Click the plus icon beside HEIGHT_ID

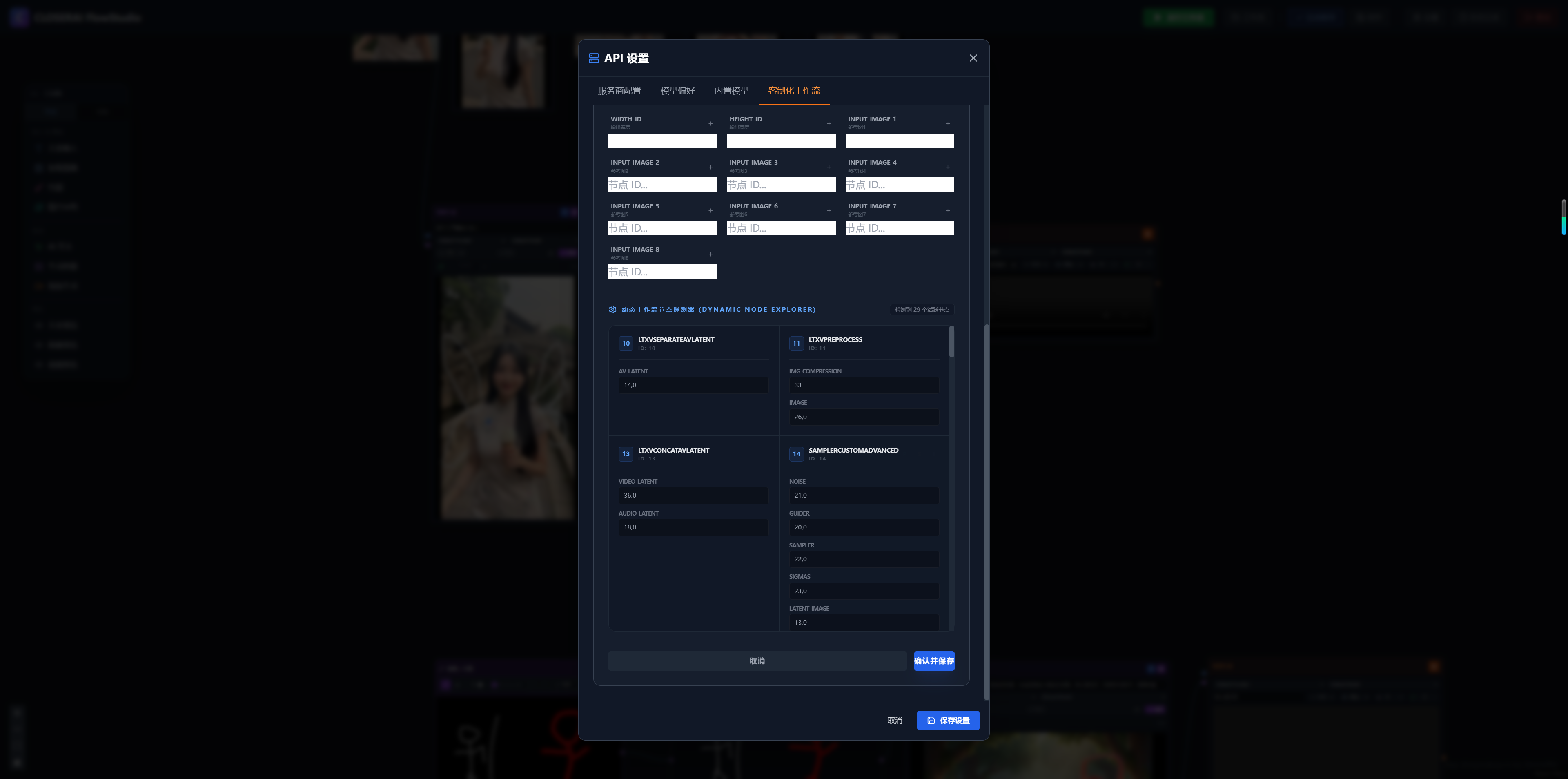tap(829, 124)
